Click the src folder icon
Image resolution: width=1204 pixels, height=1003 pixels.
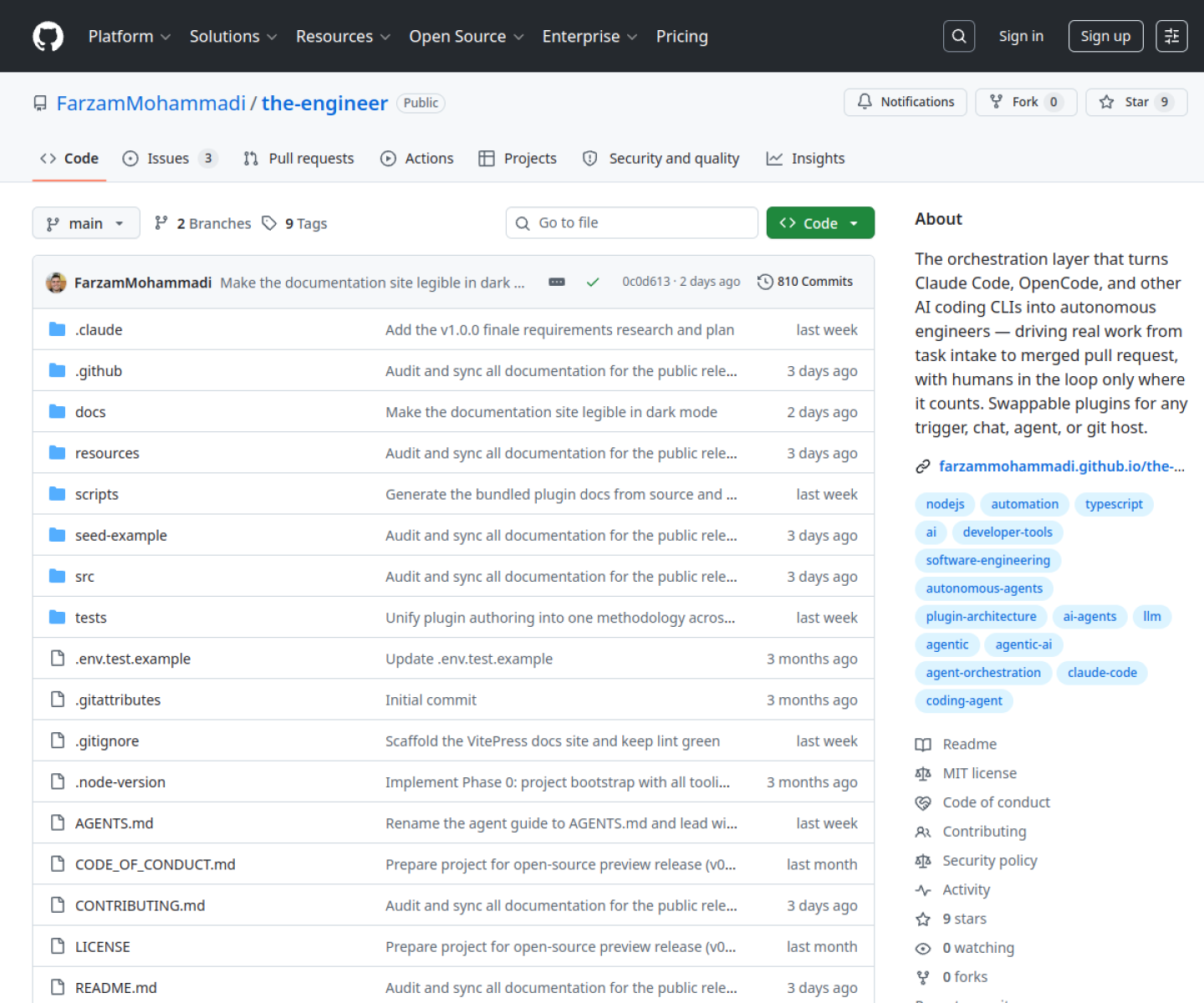coord(57,576)
